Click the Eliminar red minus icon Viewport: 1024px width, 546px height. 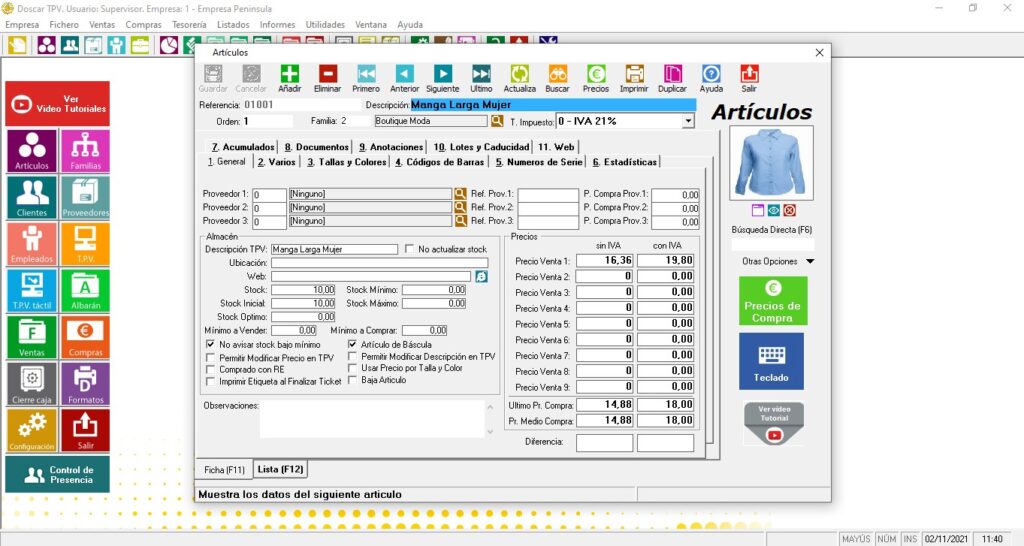[327, 75]
